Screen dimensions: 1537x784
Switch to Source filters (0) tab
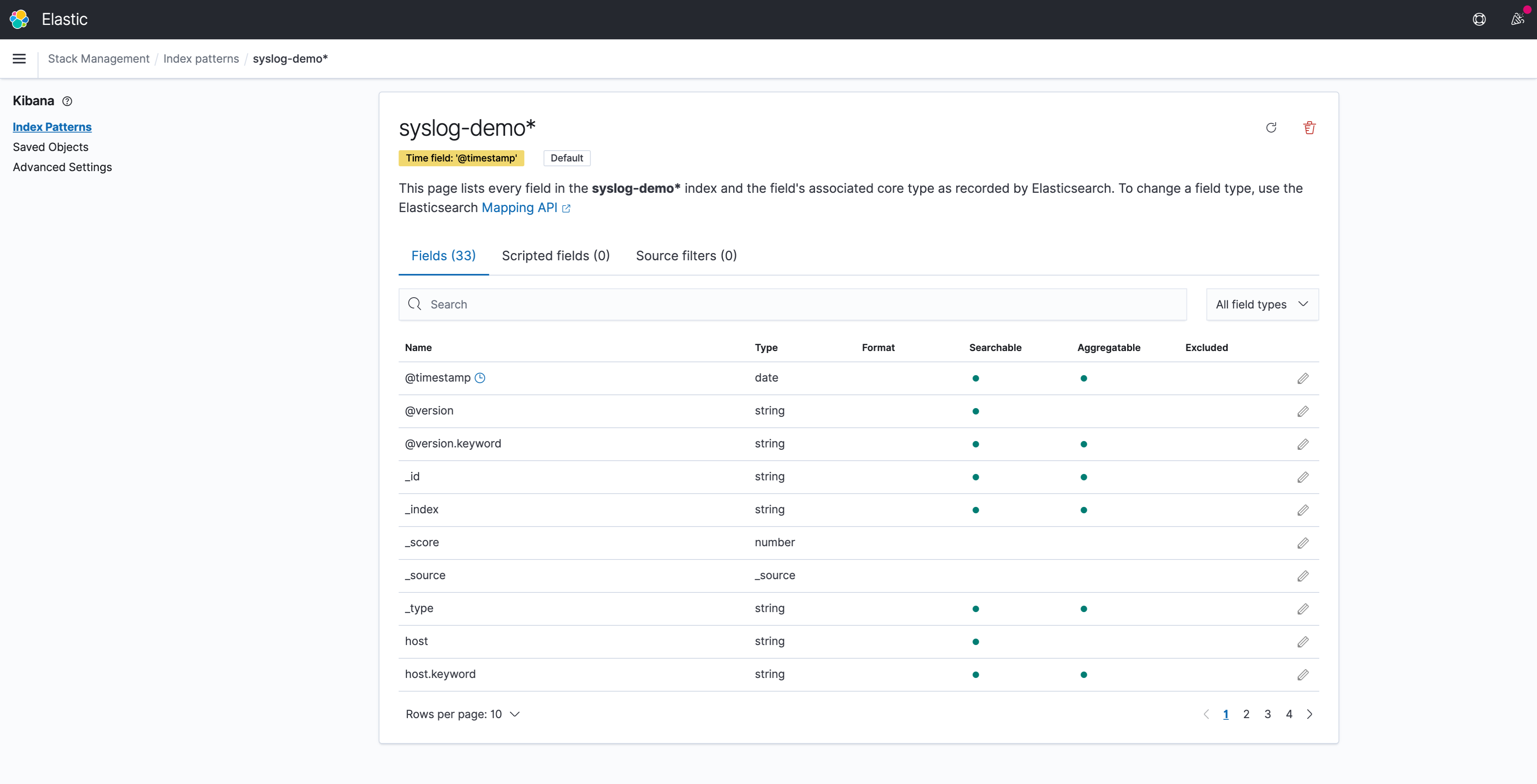686,256
